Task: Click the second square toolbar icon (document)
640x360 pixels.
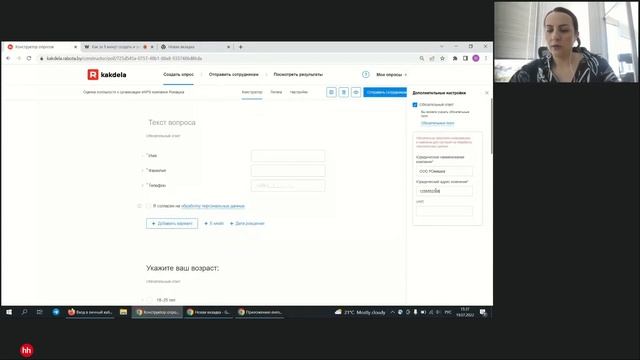Action: 344,92
